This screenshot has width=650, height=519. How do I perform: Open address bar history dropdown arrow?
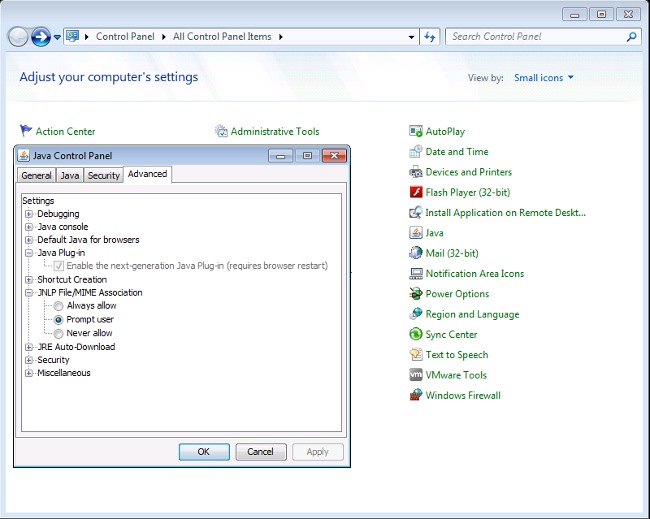pyautogui.click(x=411, y=37)
